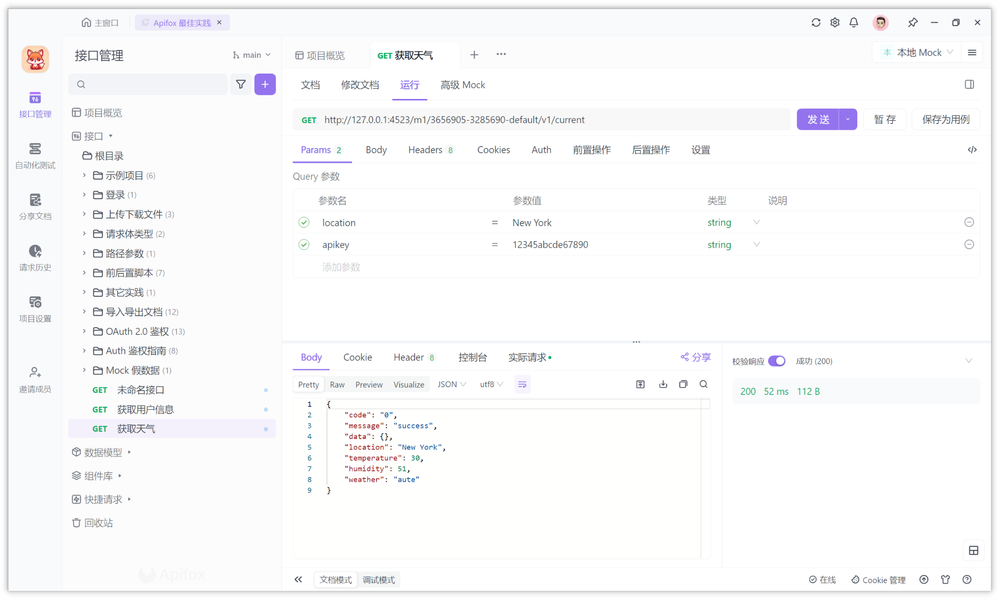Viewport: 1000px width, 601px height.
Task: Download the response body
Action: click(663, 384)
